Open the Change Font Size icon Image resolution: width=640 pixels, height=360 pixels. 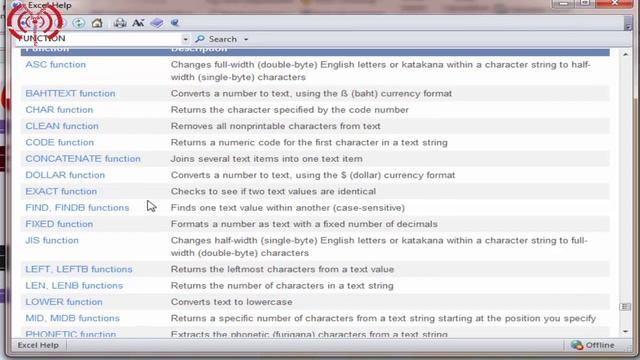point(138,23)
